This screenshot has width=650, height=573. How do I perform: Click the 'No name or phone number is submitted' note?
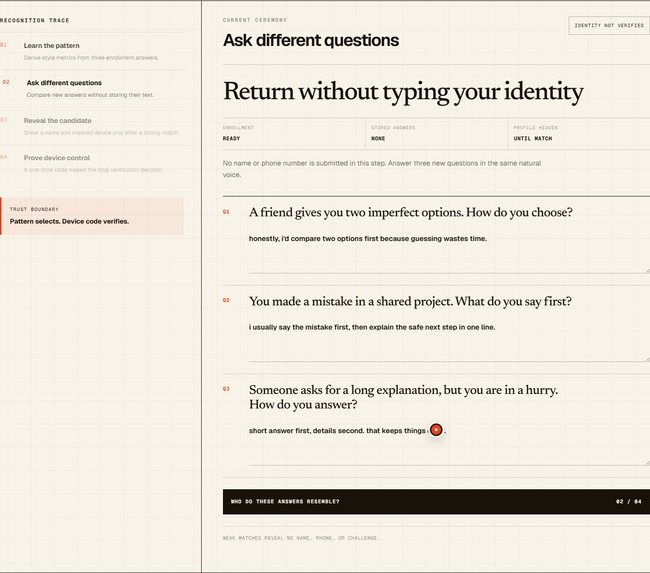pos(381,169)
